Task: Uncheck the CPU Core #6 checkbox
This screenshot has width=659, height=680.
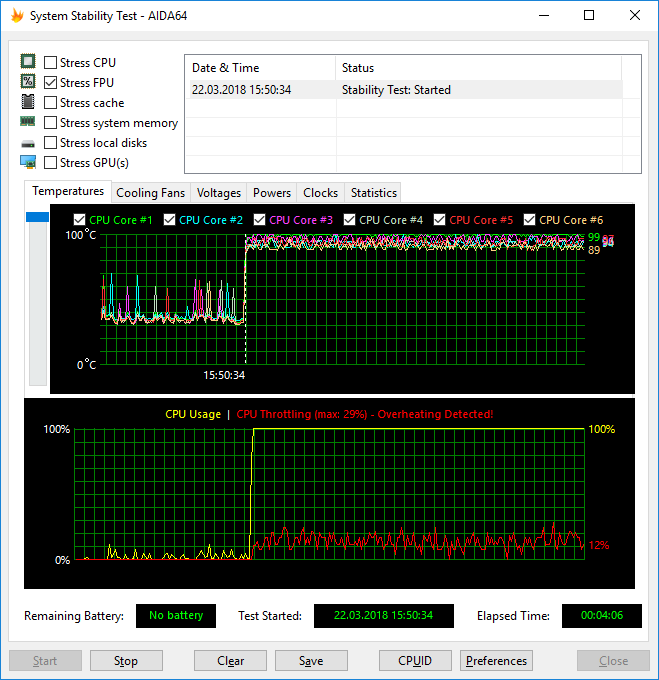Action: pos(529,220)
